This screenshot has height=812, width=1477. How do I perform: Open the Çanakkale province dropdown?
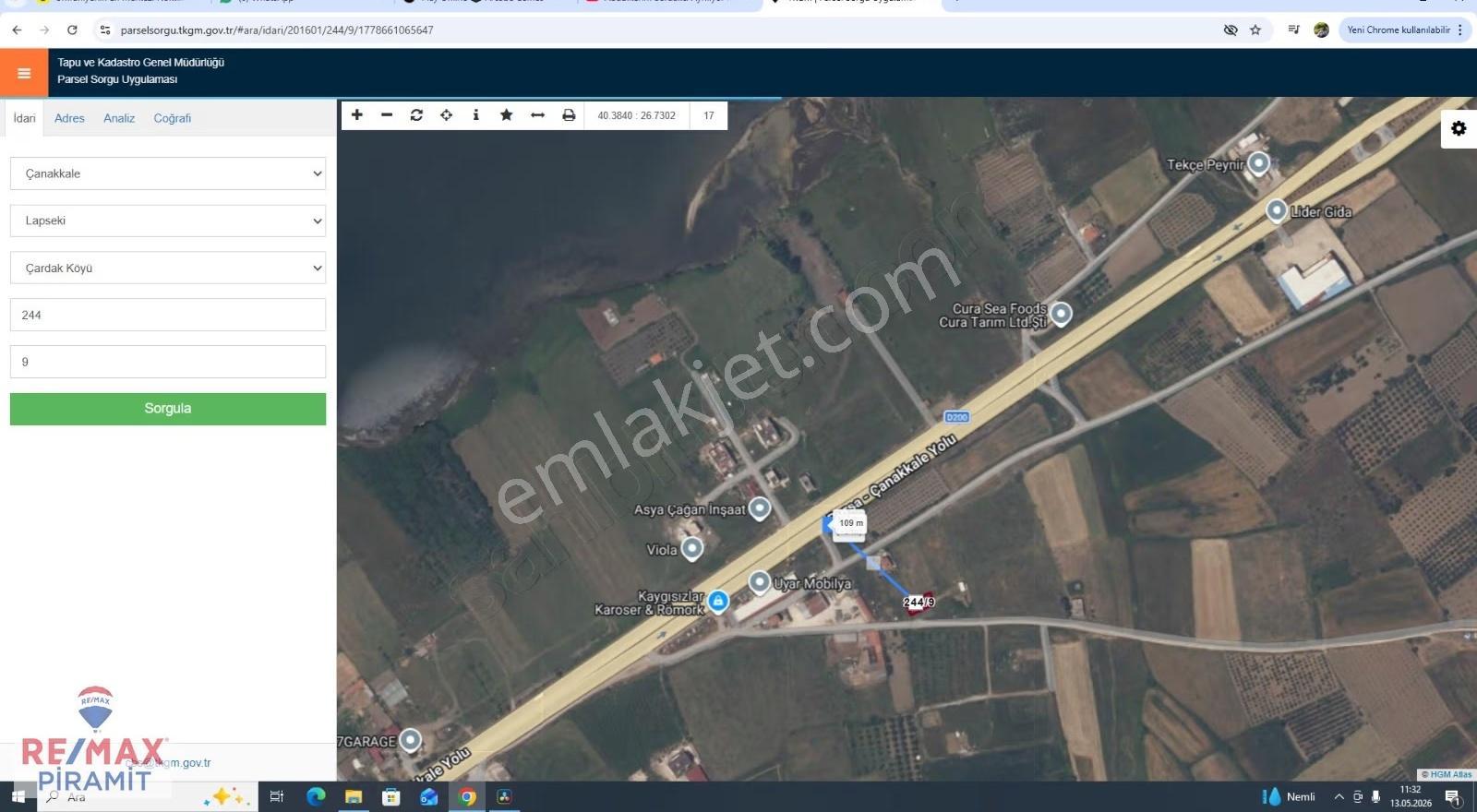point(168,173)
